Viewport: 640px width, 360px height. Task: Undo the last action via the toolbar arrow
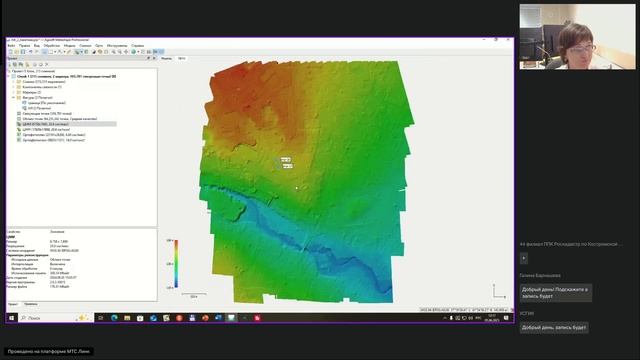tap(30, 52)
